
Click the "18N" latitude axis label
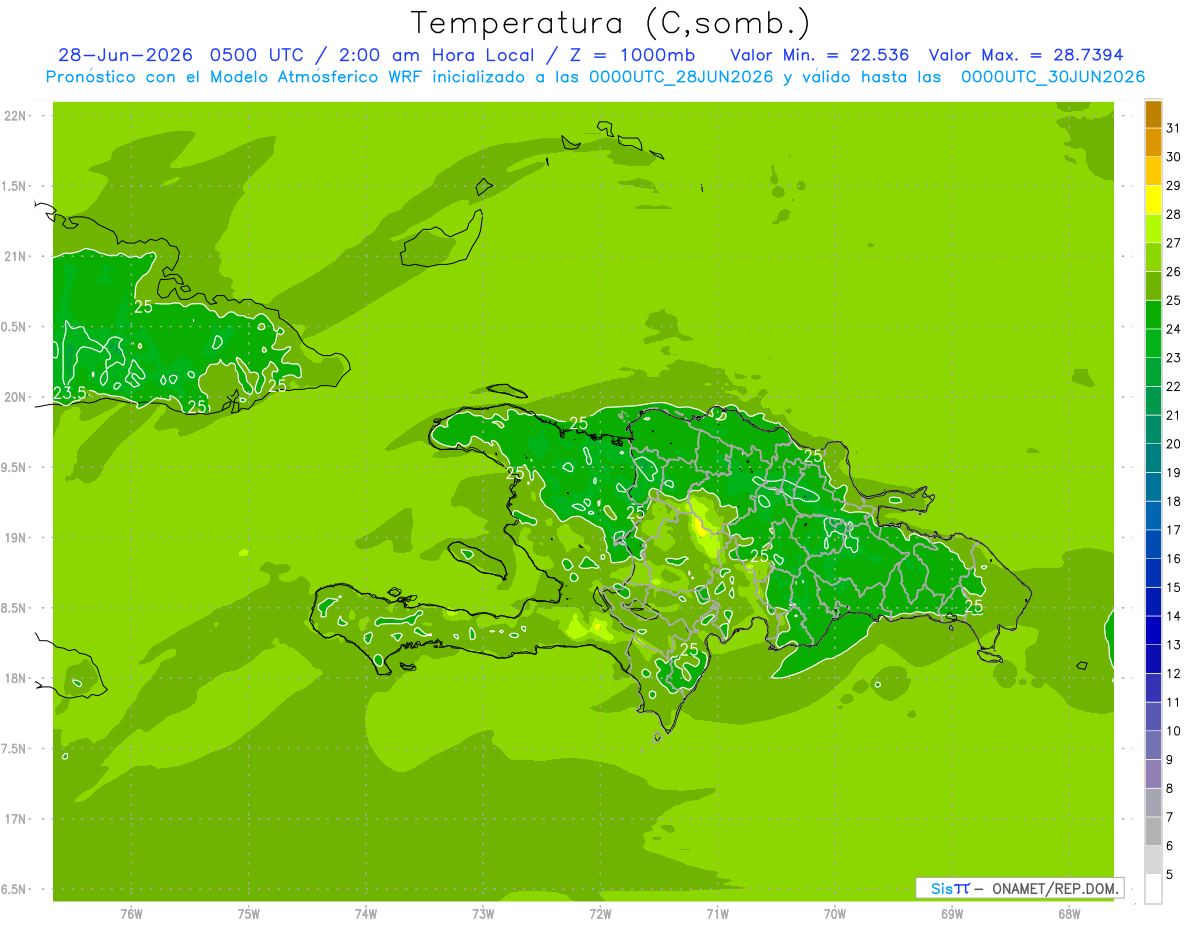coord(15,678)
